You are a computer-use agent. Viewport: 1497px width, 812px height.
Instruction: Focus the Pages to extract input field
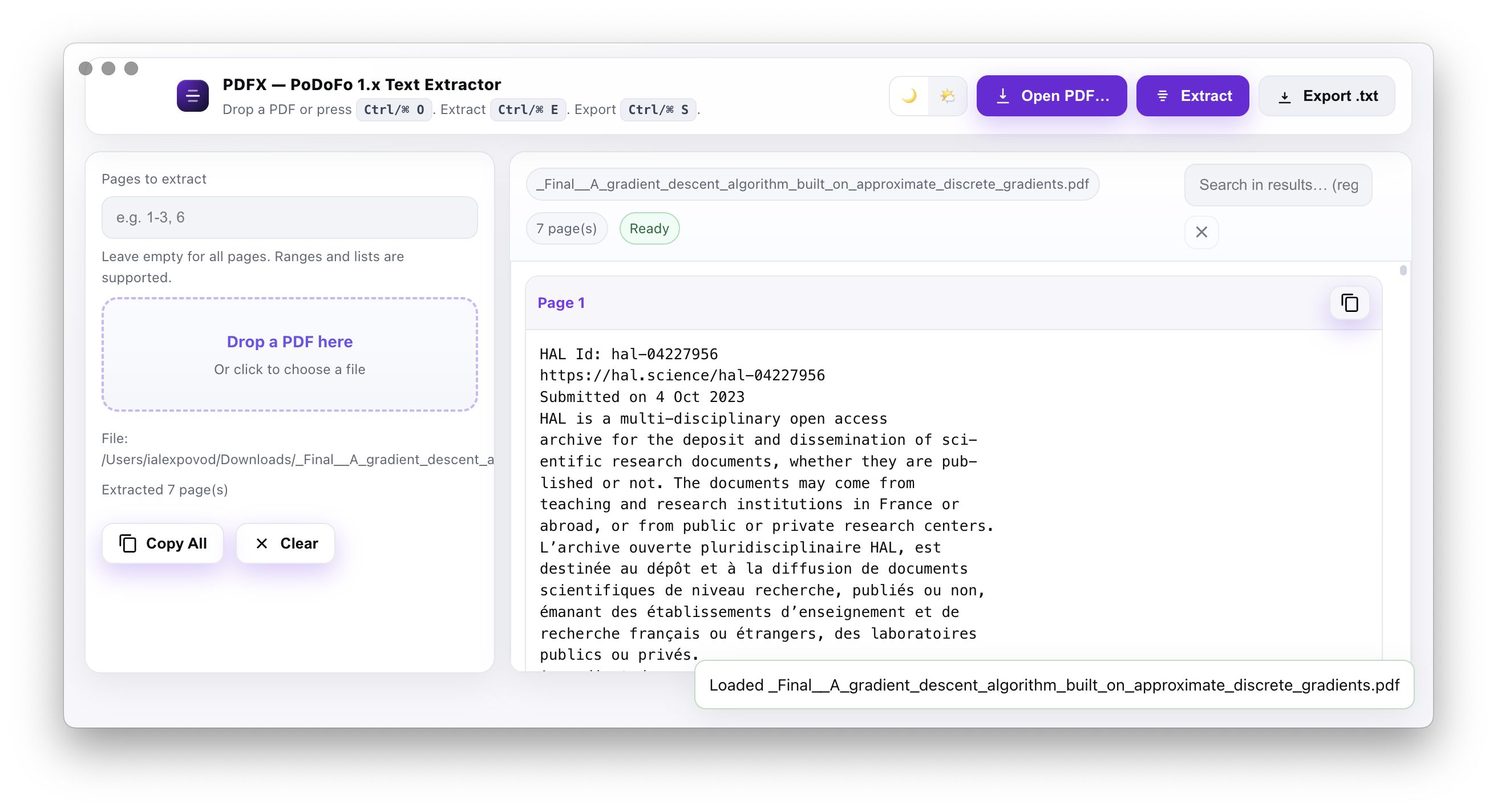tap(289, 217)
